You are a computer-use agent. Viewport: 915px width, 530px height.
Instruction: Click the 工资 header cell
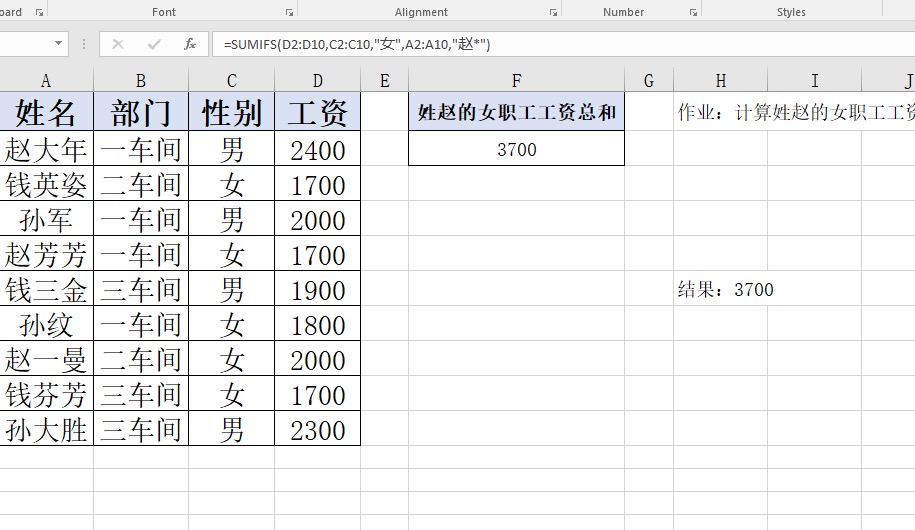pos(317,111)
